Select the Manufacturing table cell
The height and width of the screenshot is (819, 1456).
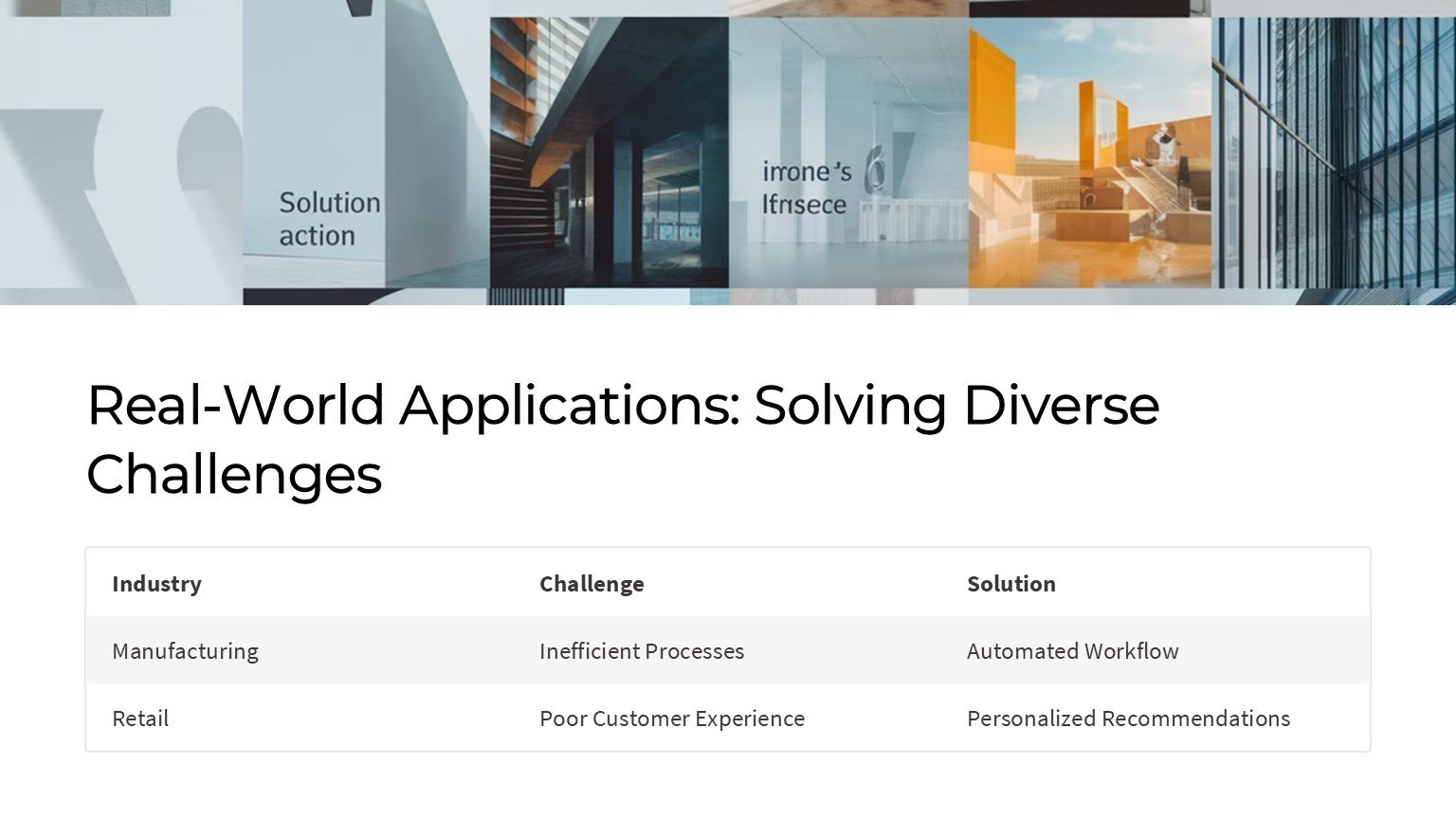(185, 651)
